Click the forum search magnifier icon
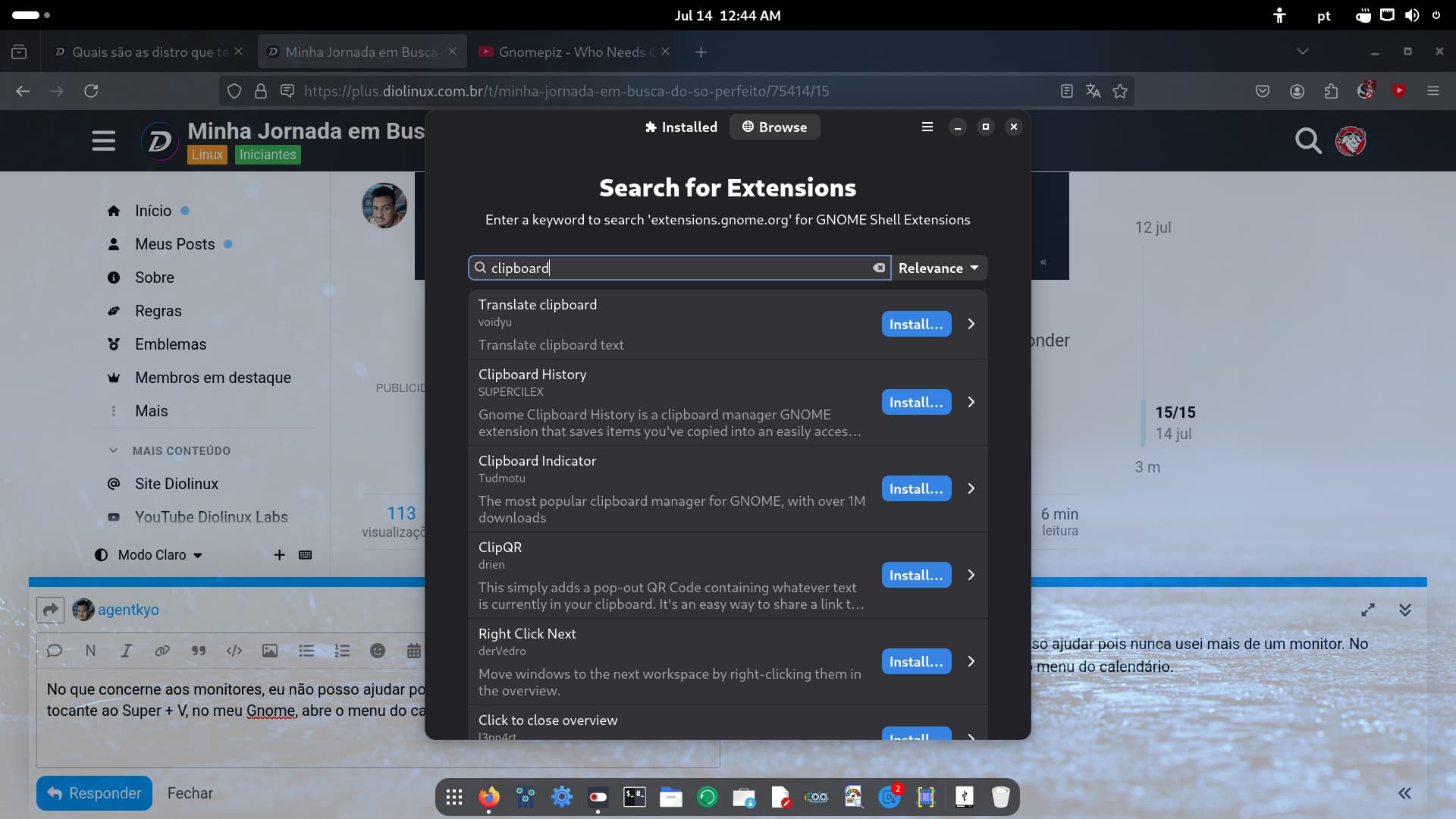This screenshot has width=1456, height=819. point(1307,140)
